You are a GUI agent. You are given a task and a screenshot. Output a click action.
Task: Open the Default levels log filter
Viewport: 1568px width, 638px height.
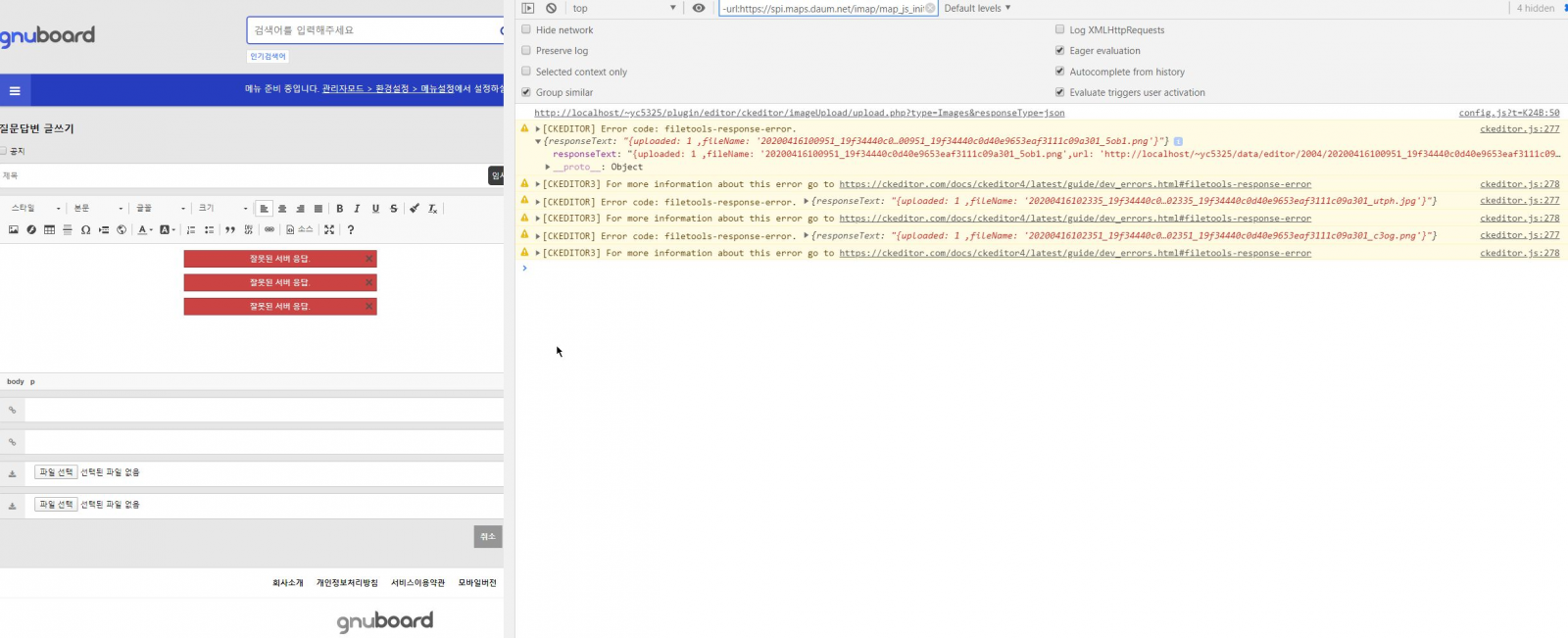977,8
